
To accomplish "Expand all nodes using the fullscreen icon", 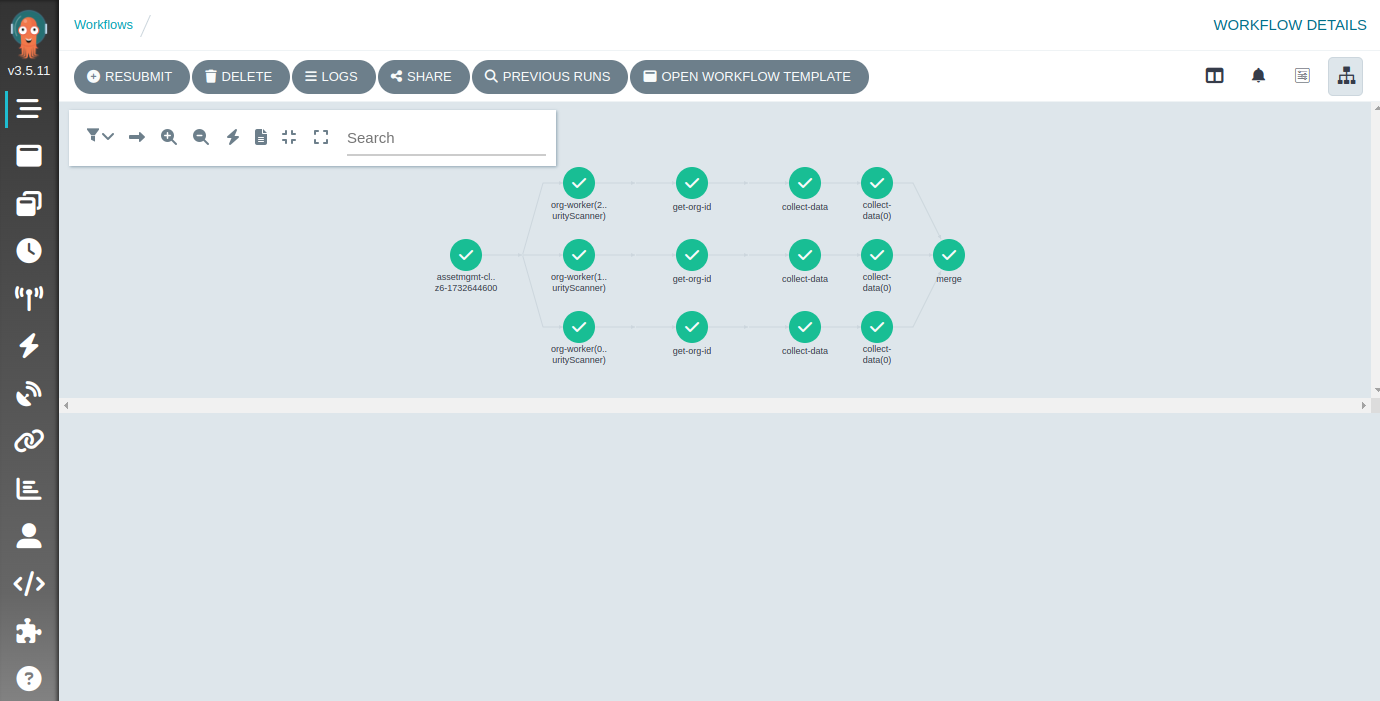I will (x=321, y=137).
